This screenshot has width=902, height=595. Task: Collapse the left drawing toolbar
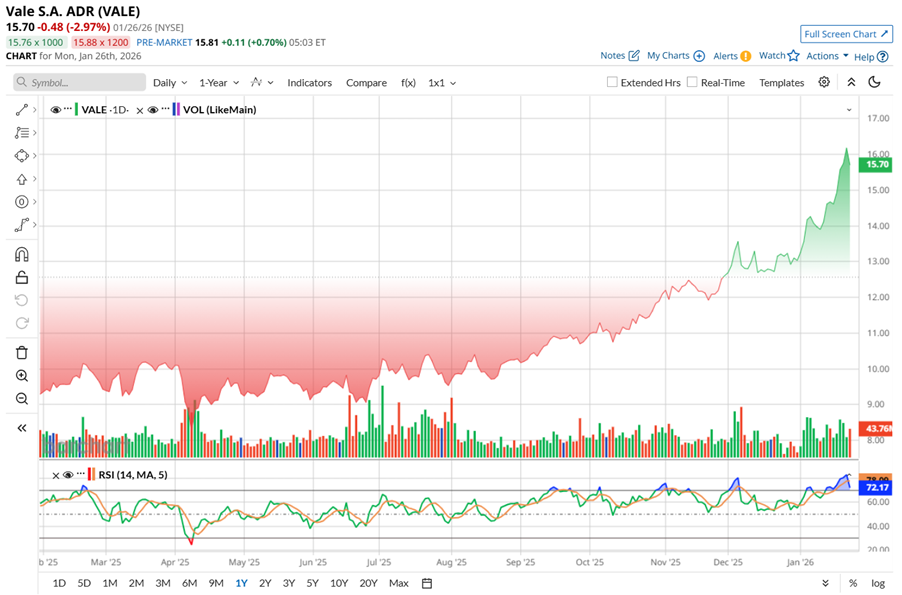click(22, 428)
